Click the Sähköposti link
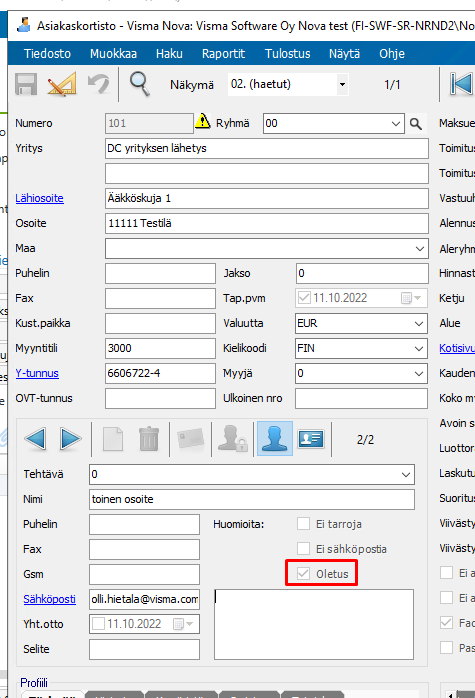 pos(49,599)
